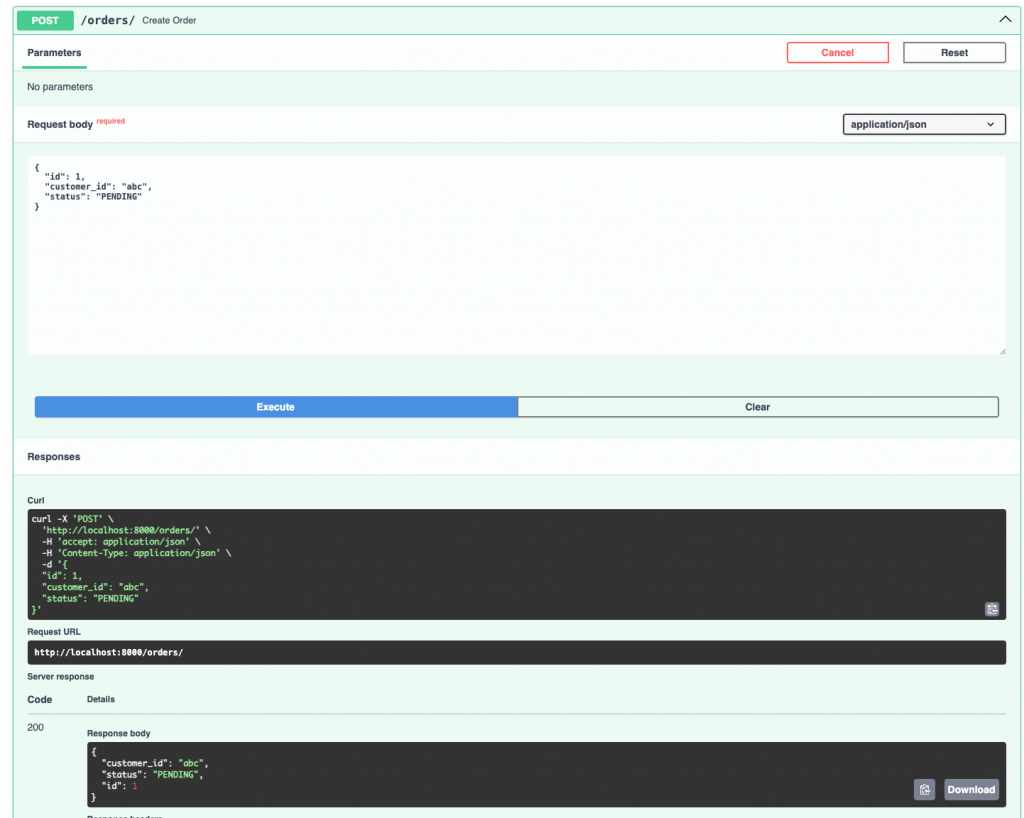Viewport: 1024px width, 818px height.
Task: Click the "customer_id": "abc" line in the response body
Action: tap(155, 763)
